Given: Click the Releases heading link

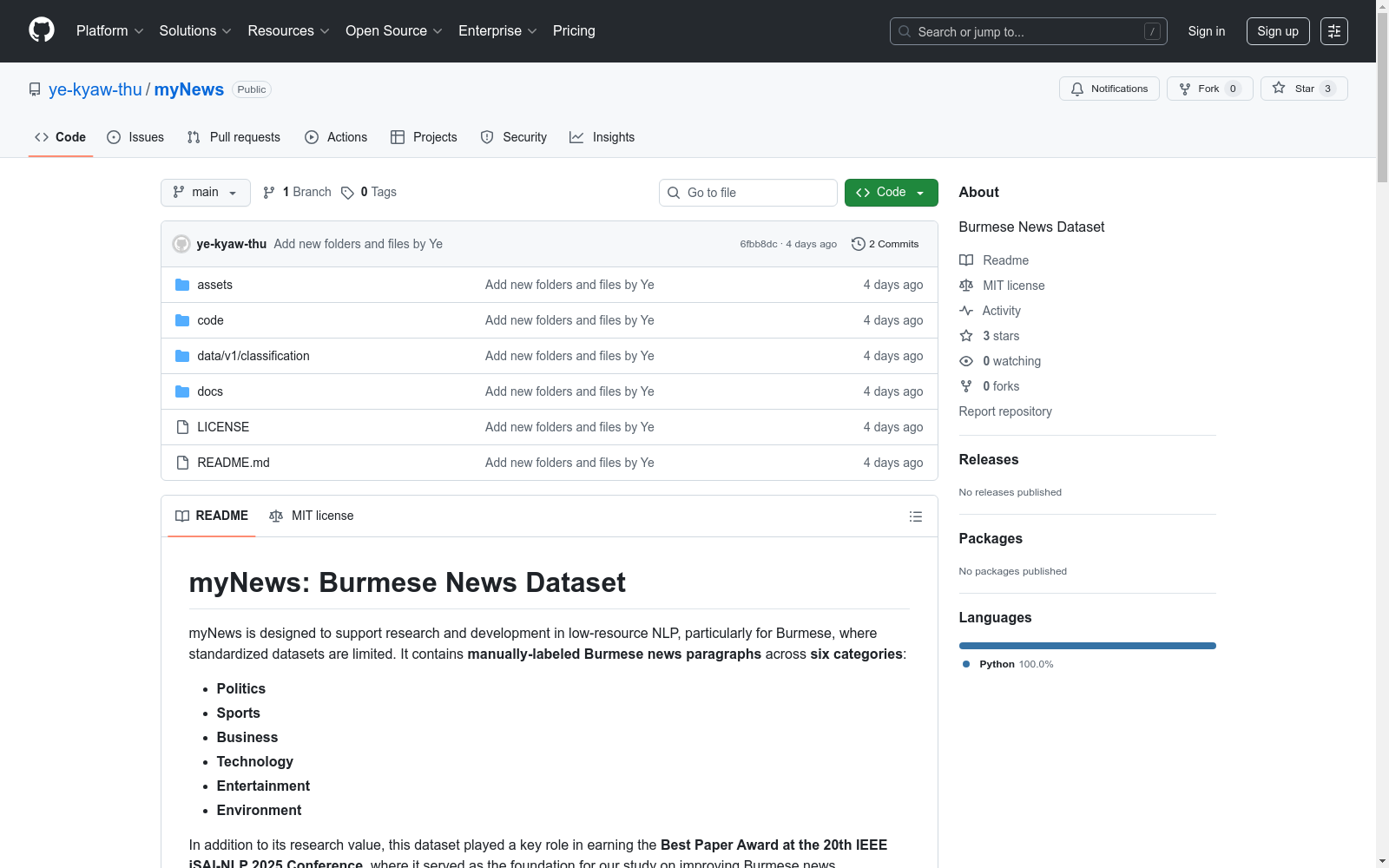Looking at the screenshot, I should click(989, 460).
